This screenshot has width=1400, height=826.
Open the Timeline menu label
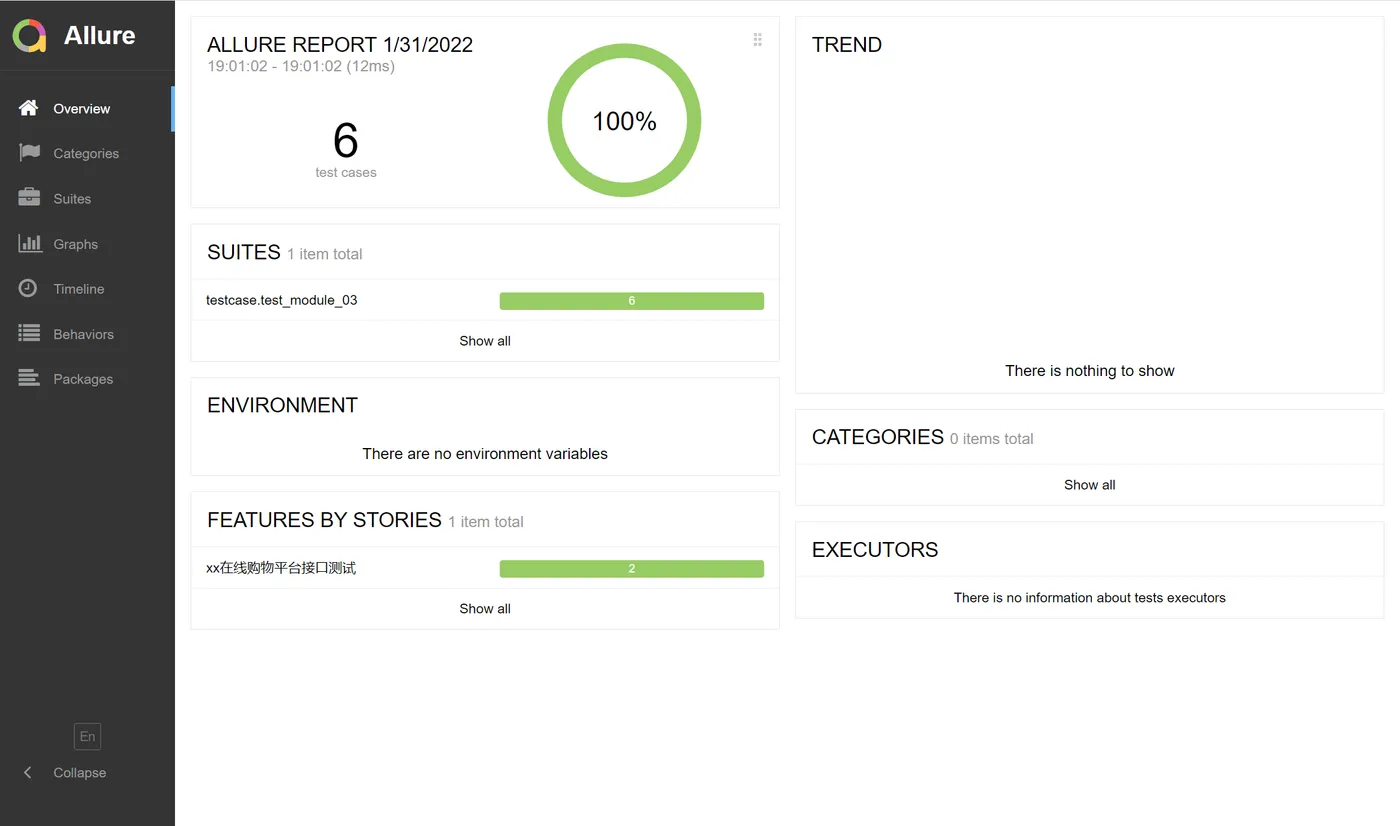pos(79,288)
